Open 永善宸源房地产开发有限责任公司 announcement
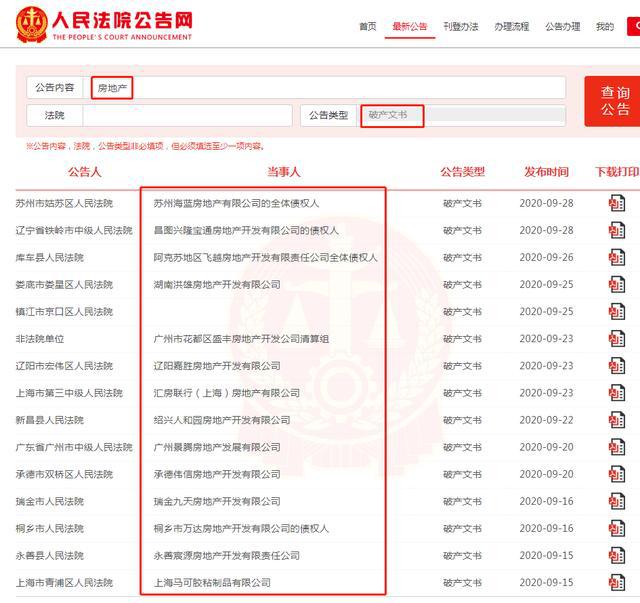The height and width of the screenshot is (603, 640). coord(227,555)
